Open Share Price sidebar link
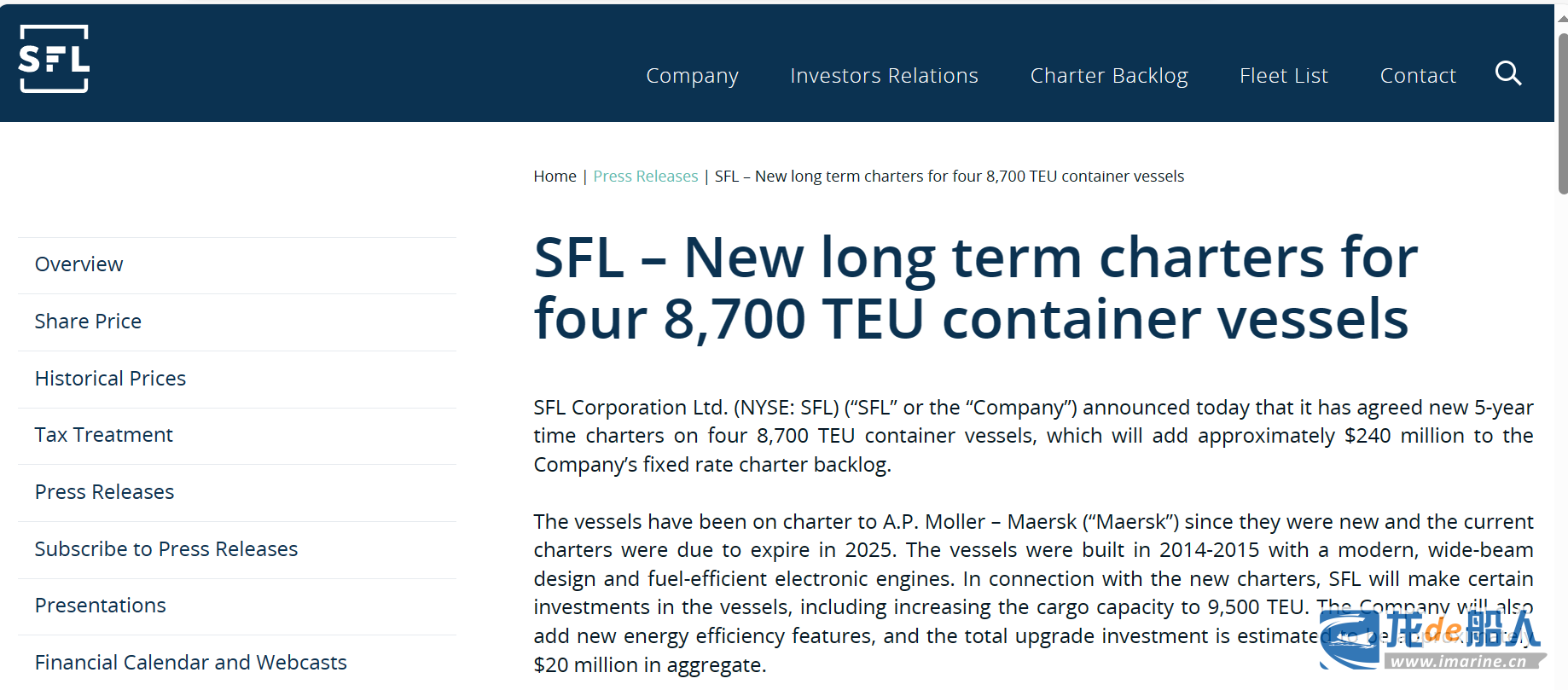The image size is (1568, 690). pyautogui.click(x=237, y=322)
